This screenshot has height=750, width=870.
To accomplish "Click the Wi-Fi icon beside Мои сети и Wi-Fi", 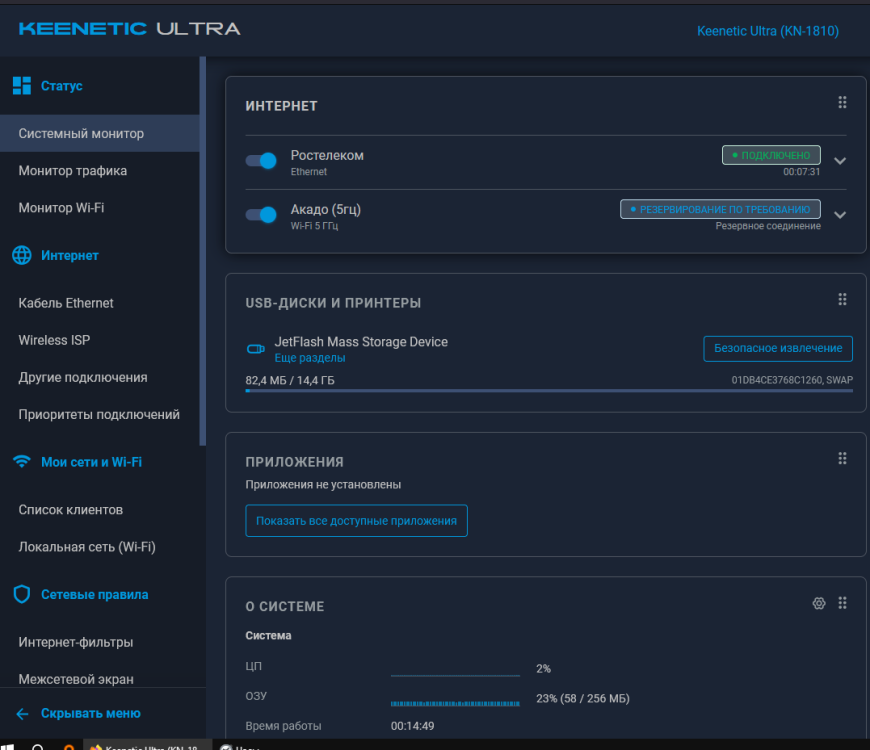I will (22, 462).
